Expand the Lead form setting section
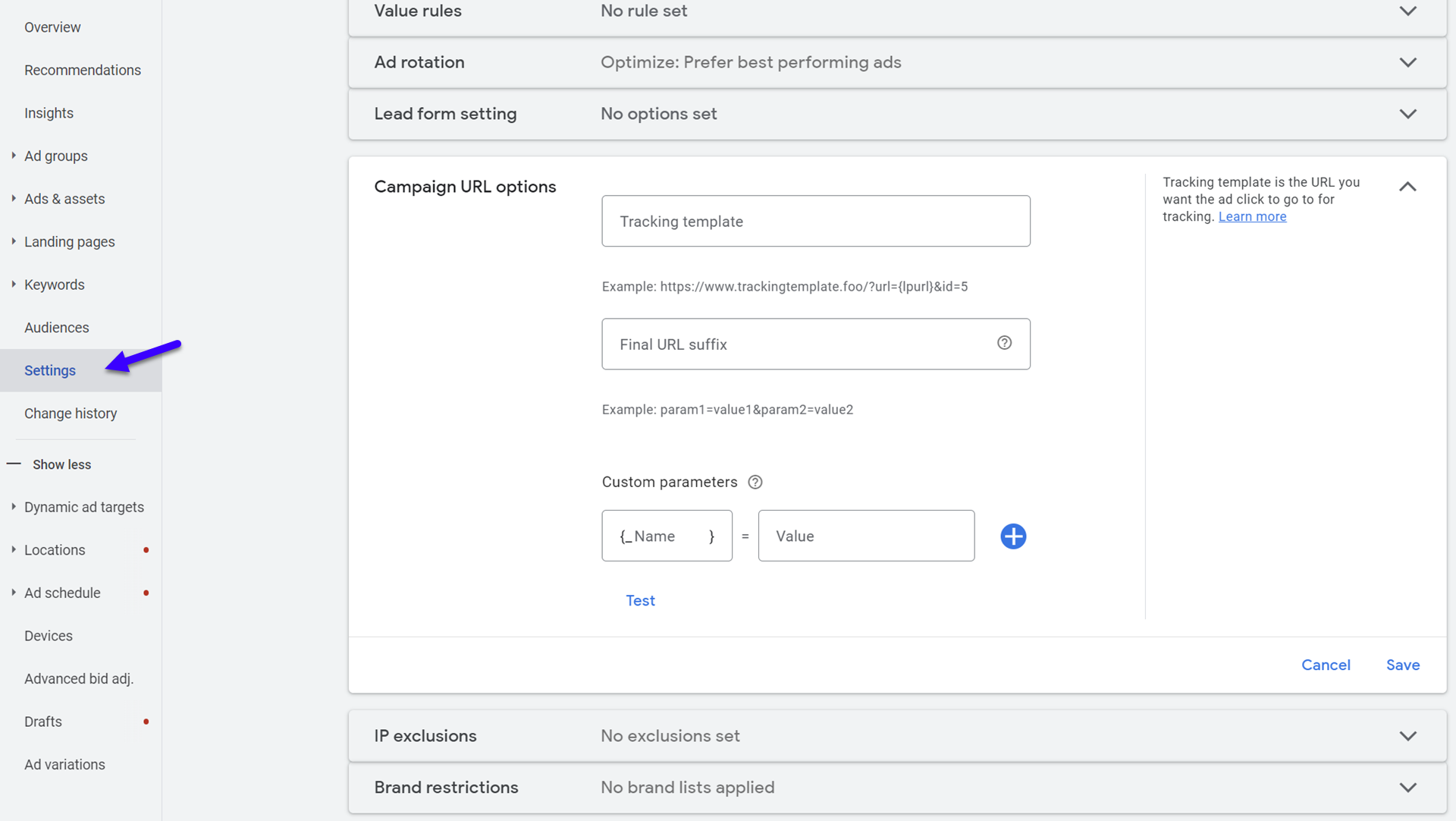Image resolution: width=1456 pixels, height=821 pixels. coord(1407,114)
